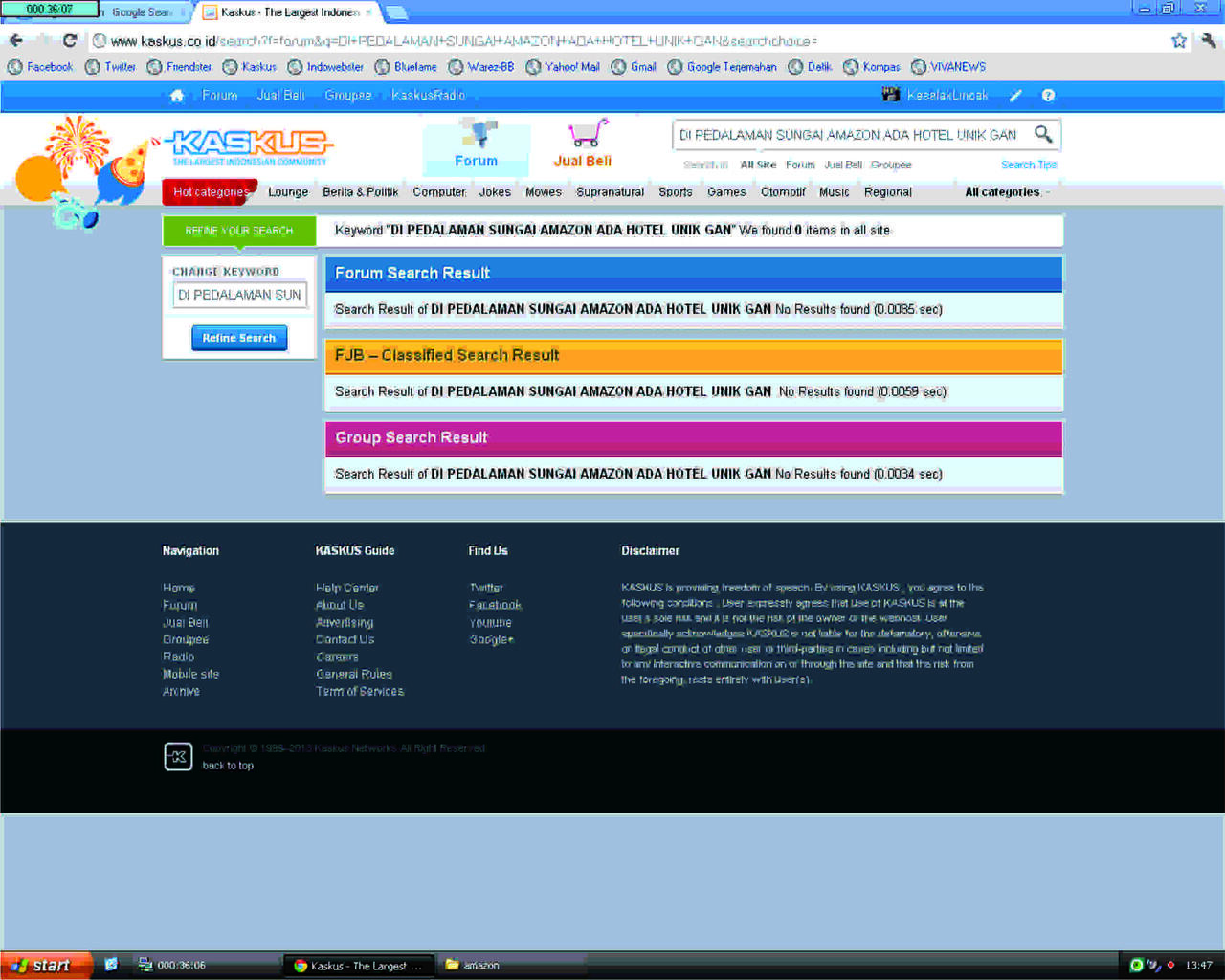1225x980 pixels.
Task: Open the Google Terjemahan bookmark
Action: (x=723, y=67)
